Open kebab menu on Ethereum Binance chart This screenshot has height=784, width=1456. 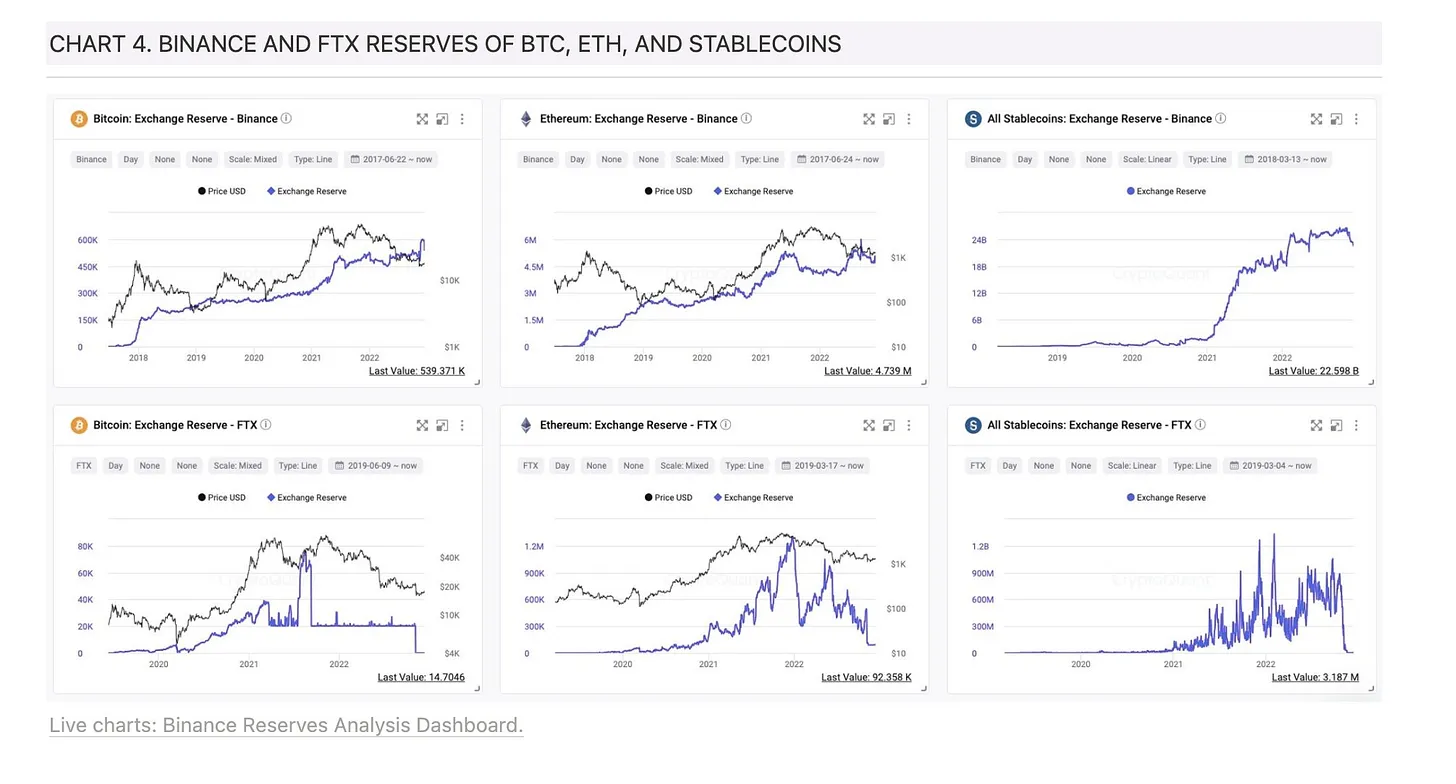pyautogui.click(x=909, y=119)
